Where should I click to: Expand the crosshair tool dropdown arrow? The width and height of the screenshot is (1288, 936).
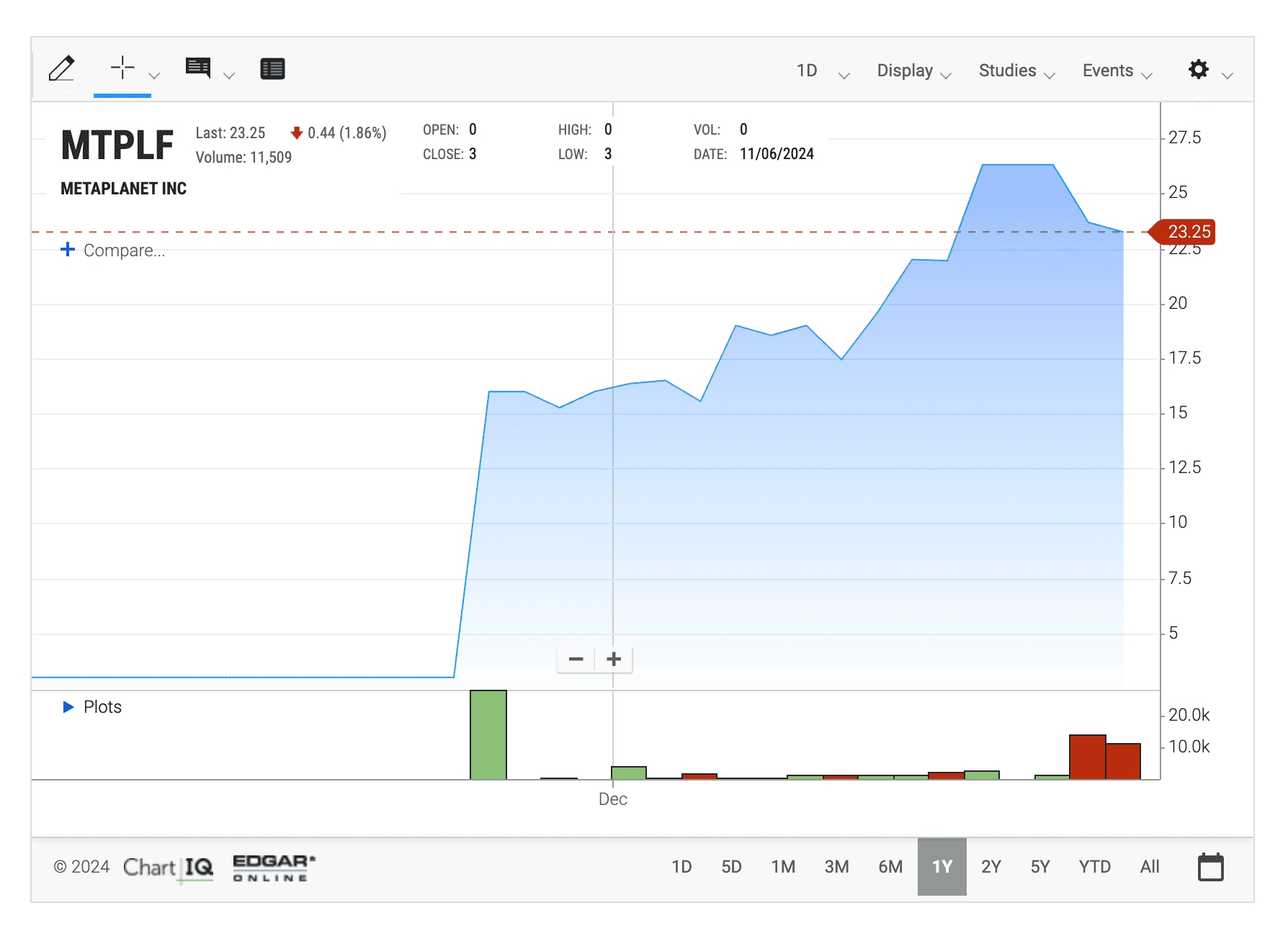tap(154, 75)
